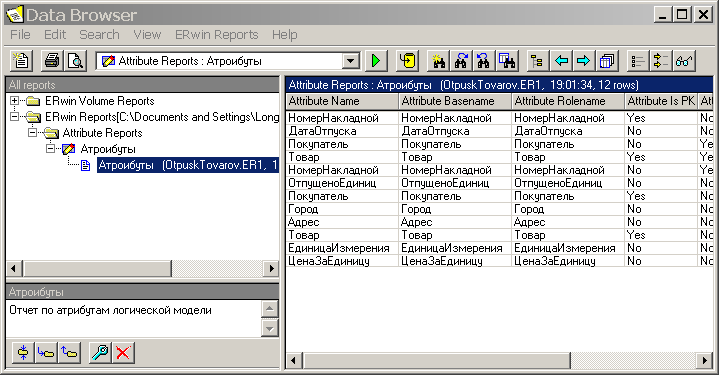Screen dimensions: 719x375
Task: Click binoculars find previous arrow icon
Action: (483, 61)
